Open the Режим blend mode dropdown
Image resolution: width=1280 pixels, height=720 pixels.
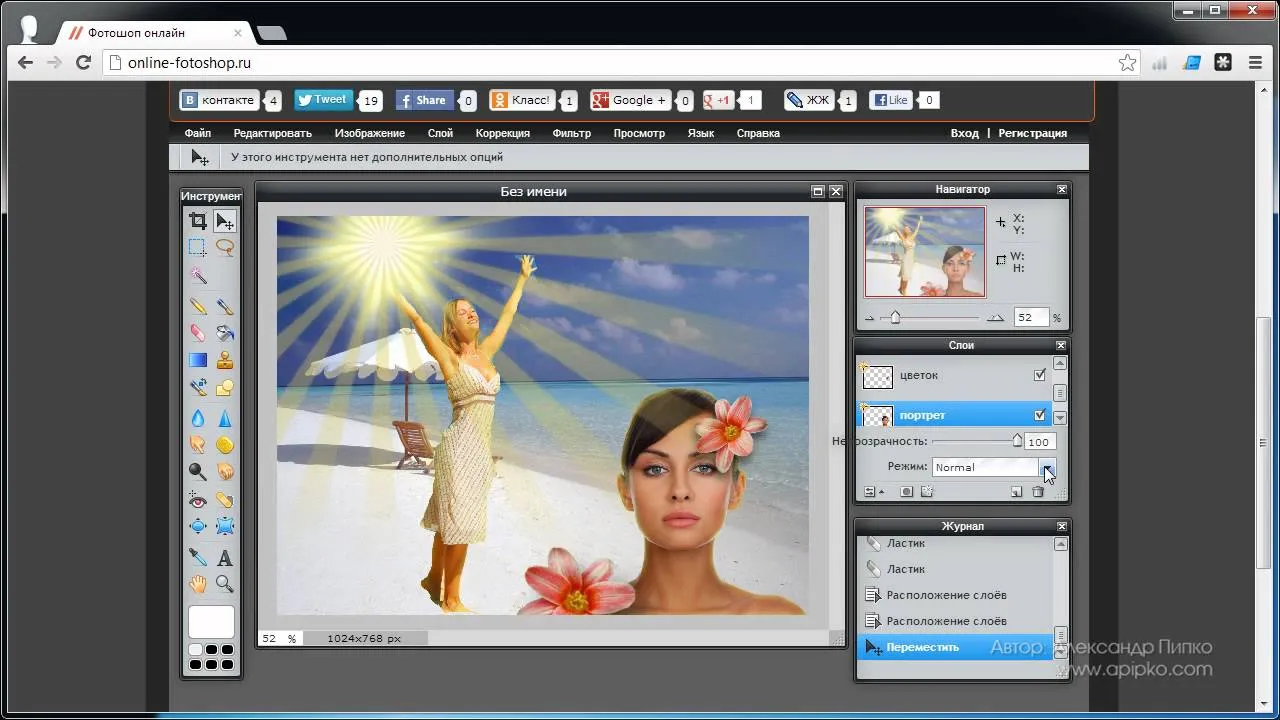994,467
